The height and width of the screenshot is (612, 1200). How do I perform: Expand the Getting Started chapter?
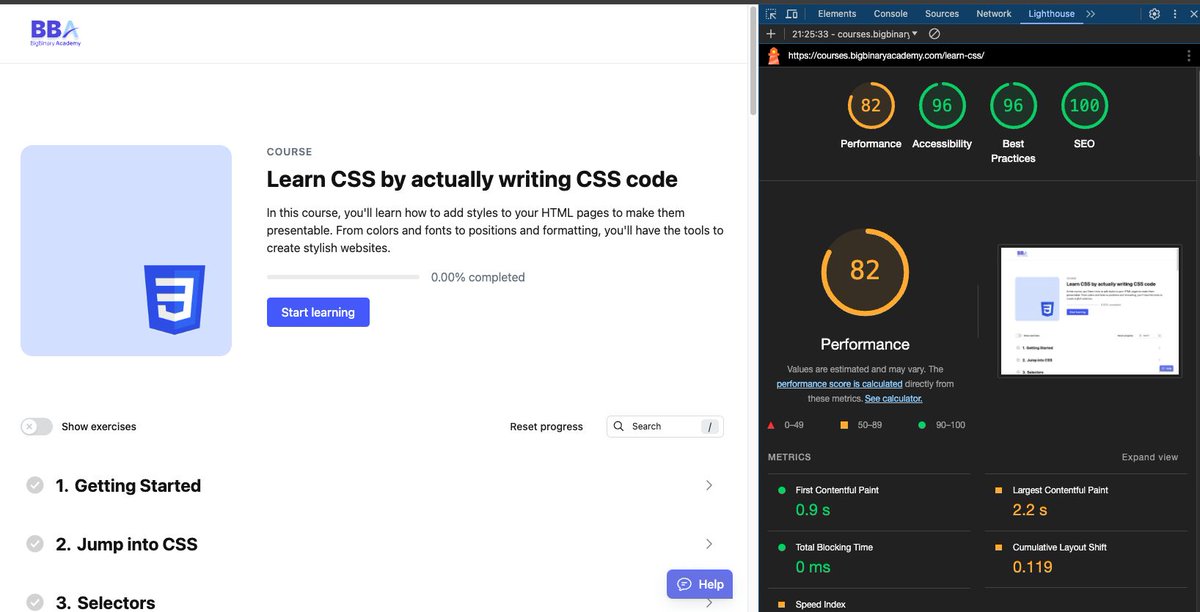point(709,485)
